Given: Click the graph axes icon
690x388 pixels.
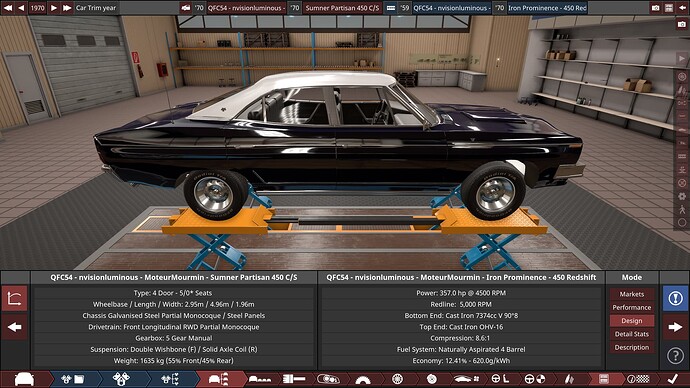Looking at the screenshot, I should click(15, 298).
